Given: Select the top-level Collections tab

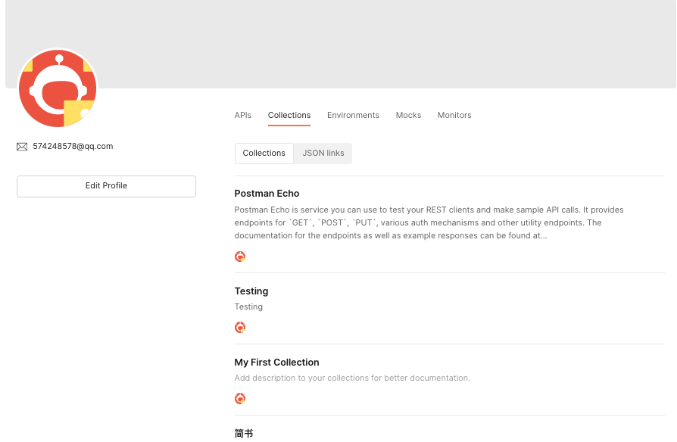Looking at the screenshot, I should click(289, 115).
